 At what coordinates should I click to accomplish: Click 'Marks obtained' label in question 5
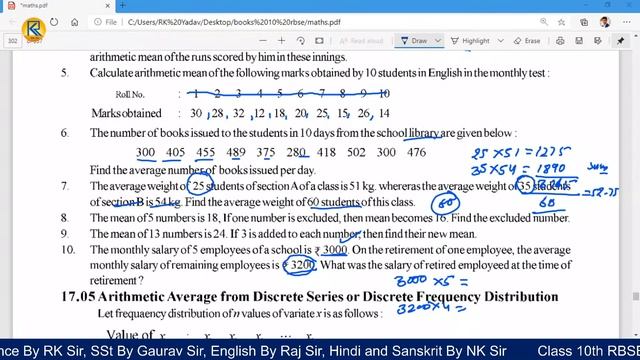pos(126,113)
